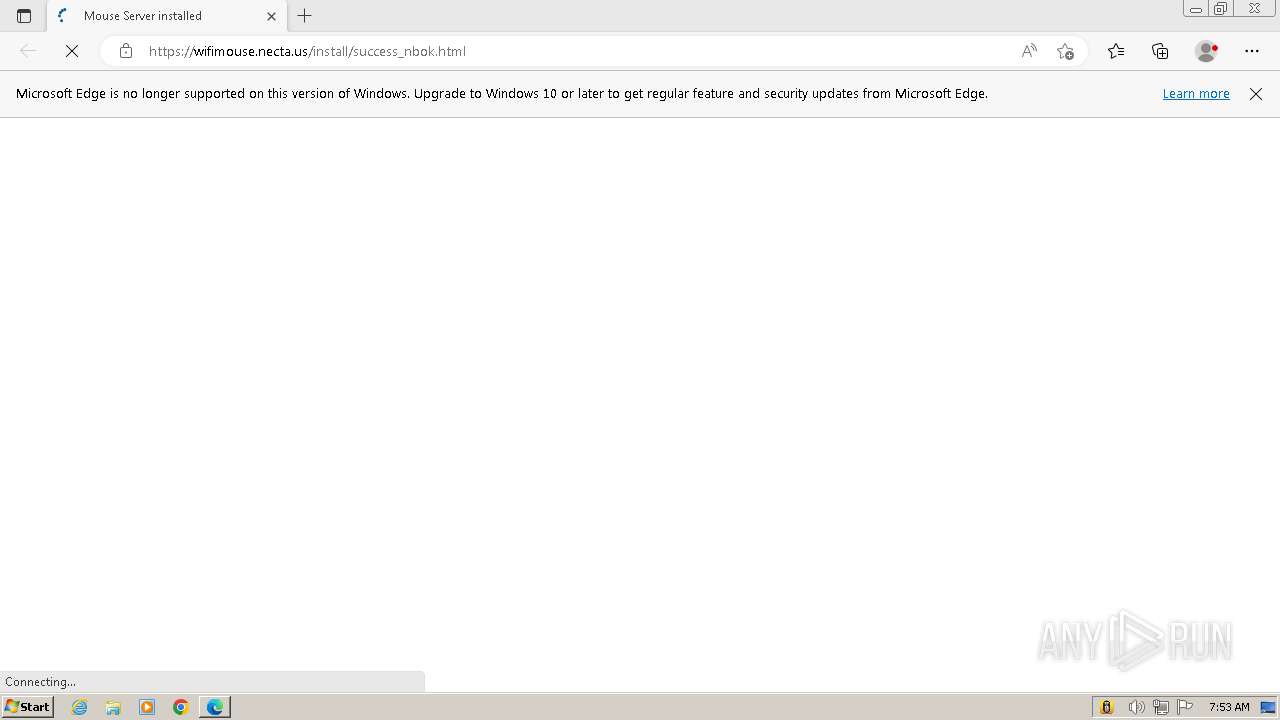Open Settings and more menu
The width and height of the screenshot is (1280, 720).
coord(1252,51)
